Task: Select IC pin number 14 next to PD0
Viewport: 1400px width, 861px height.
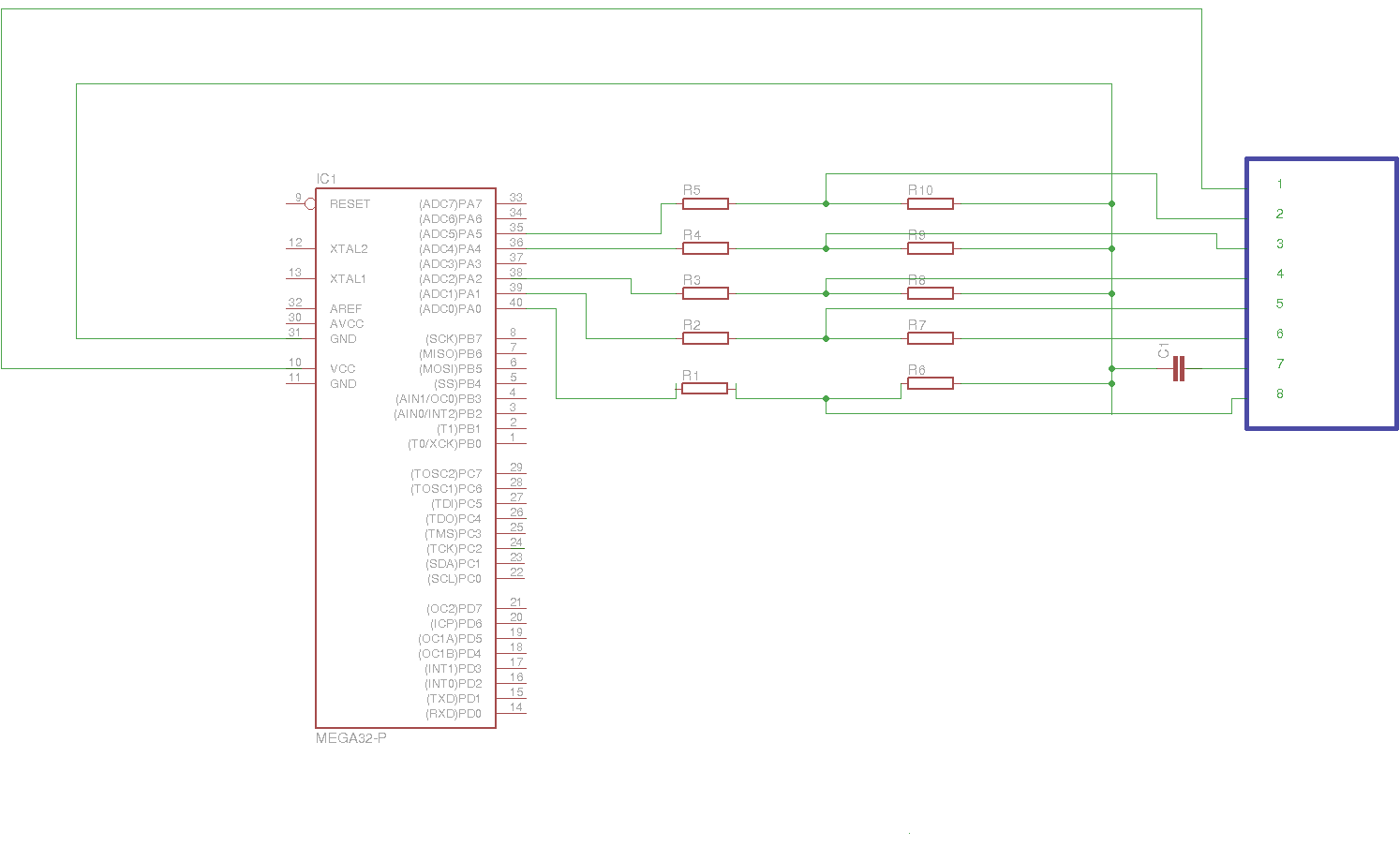Action: click(x=516, y=707)
